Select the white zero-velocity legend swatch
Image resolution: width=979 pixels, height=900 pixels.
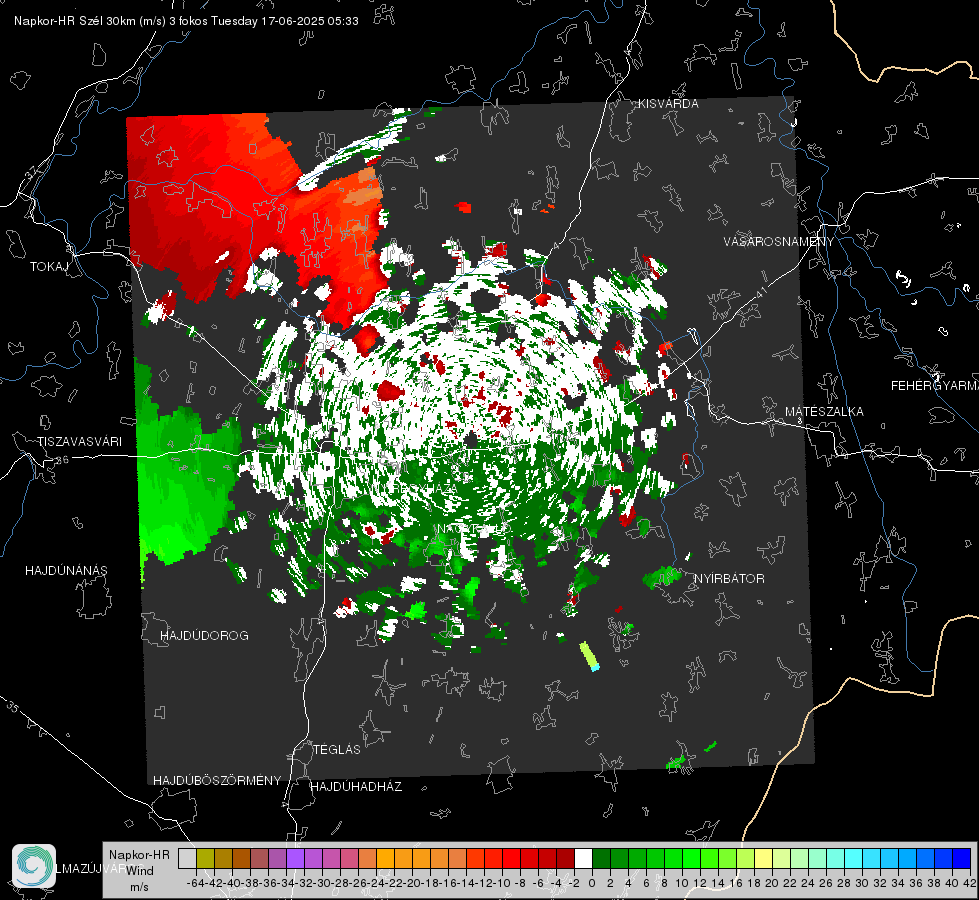(x=583, y=858)
